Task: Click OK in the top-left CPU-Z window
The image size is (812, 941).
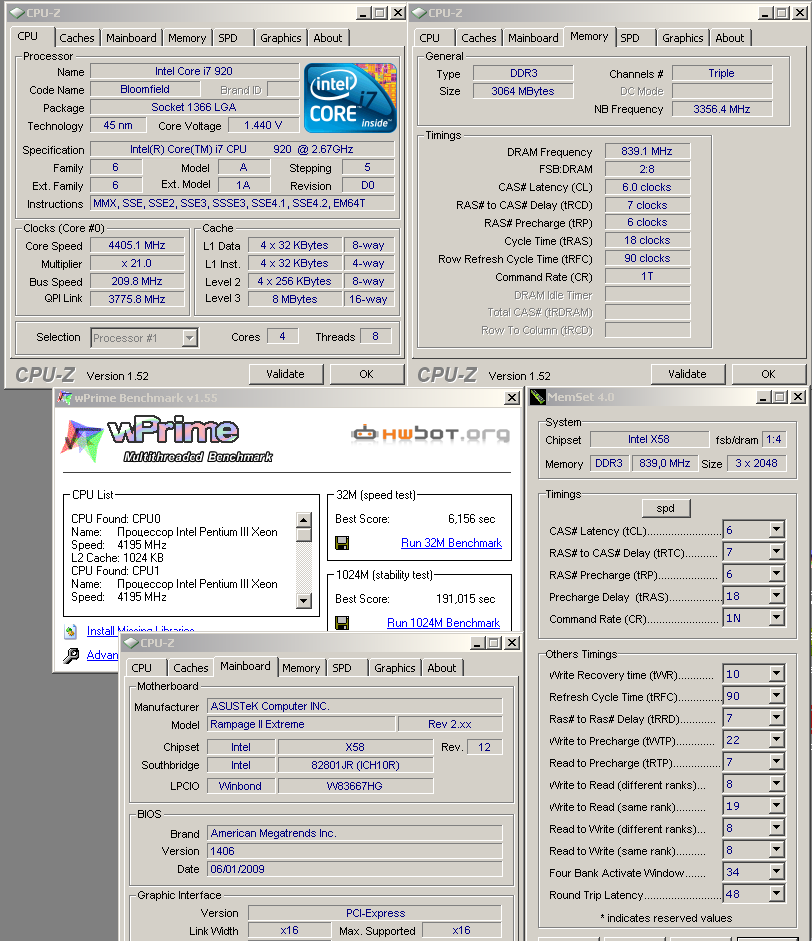Action: [367, 374]
